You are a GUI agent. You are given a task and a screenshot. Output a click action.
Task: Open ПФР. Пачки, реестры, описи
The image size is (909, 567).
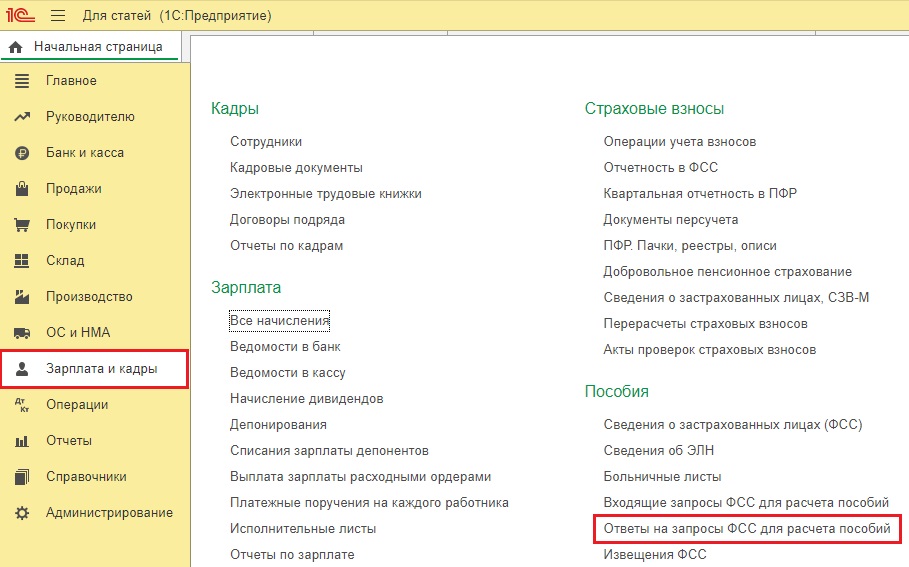pyautogui.click(x=690, y=246)
